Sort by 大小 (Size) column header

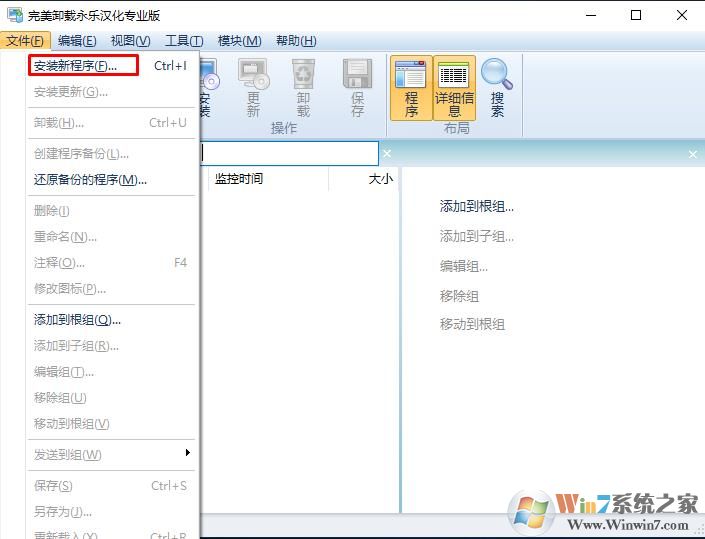coord(380,179)
